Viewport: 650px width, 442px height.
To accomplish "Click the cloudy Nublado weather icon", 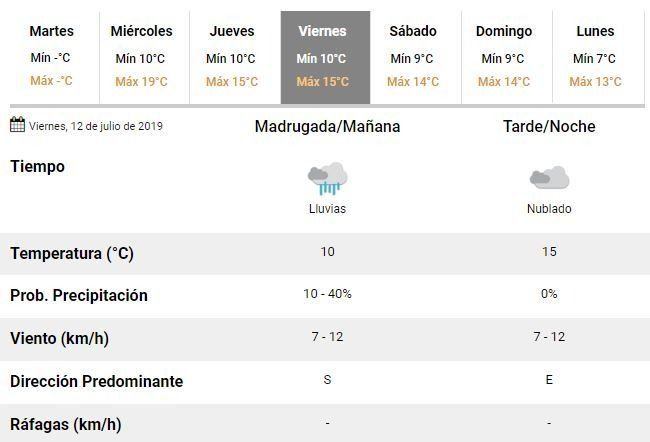I will (x=549, y=179).
